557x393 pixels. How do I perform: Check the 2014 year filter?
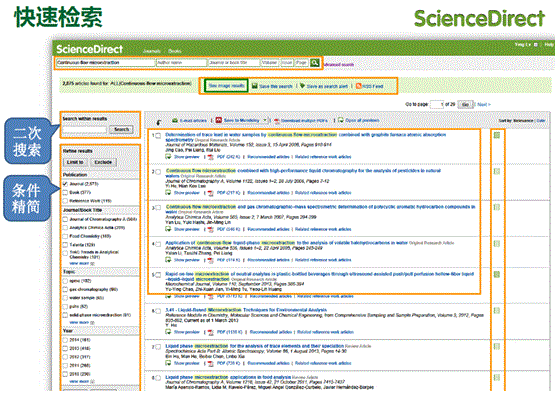coord(65,340)
